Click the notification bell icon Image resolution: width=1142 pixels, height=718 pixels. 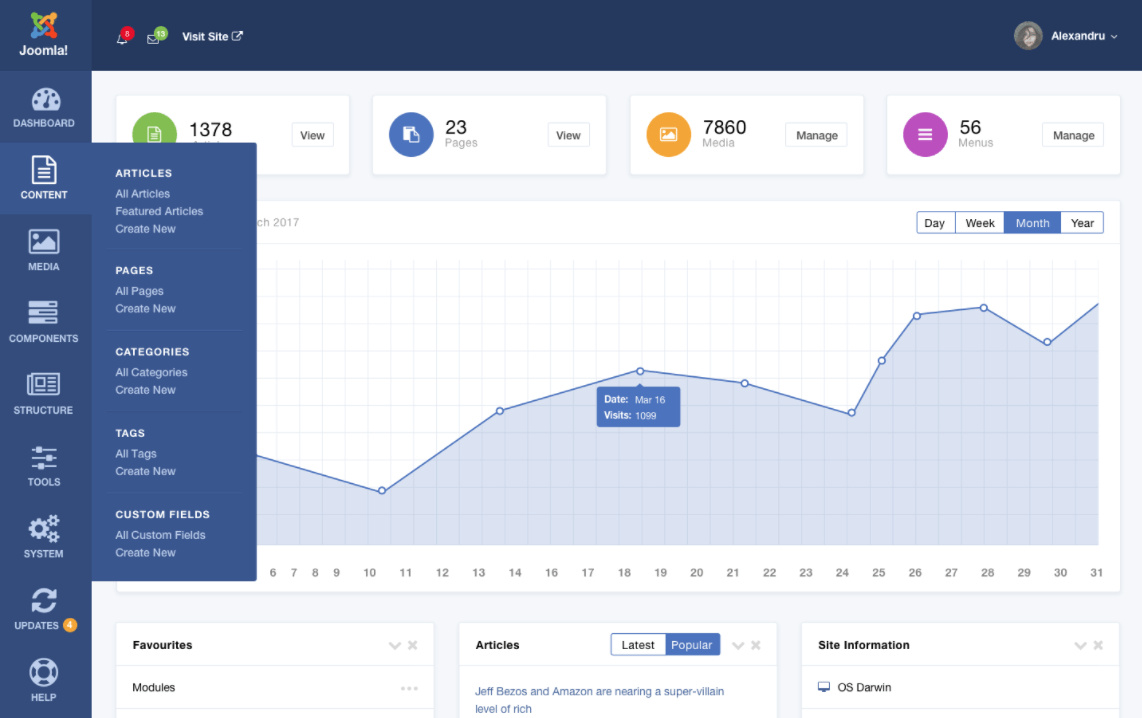(123, 37)
